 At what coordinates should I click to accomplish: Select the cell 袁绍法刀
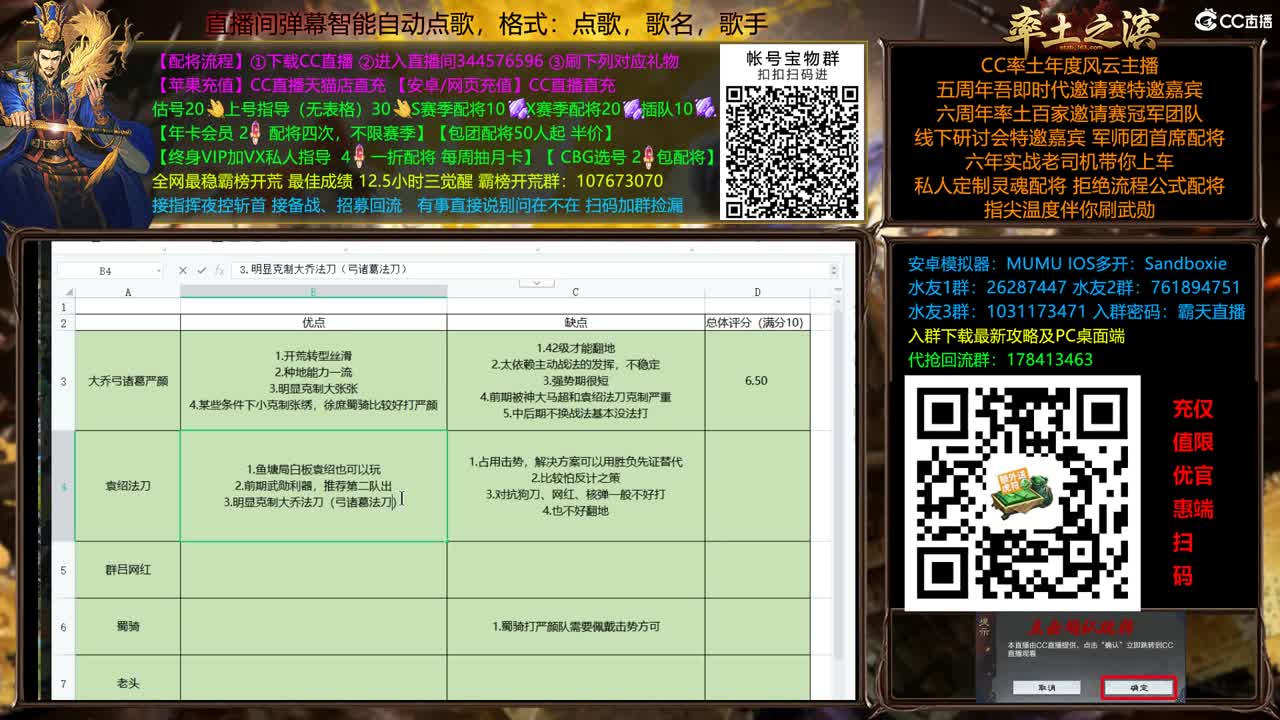127,486
